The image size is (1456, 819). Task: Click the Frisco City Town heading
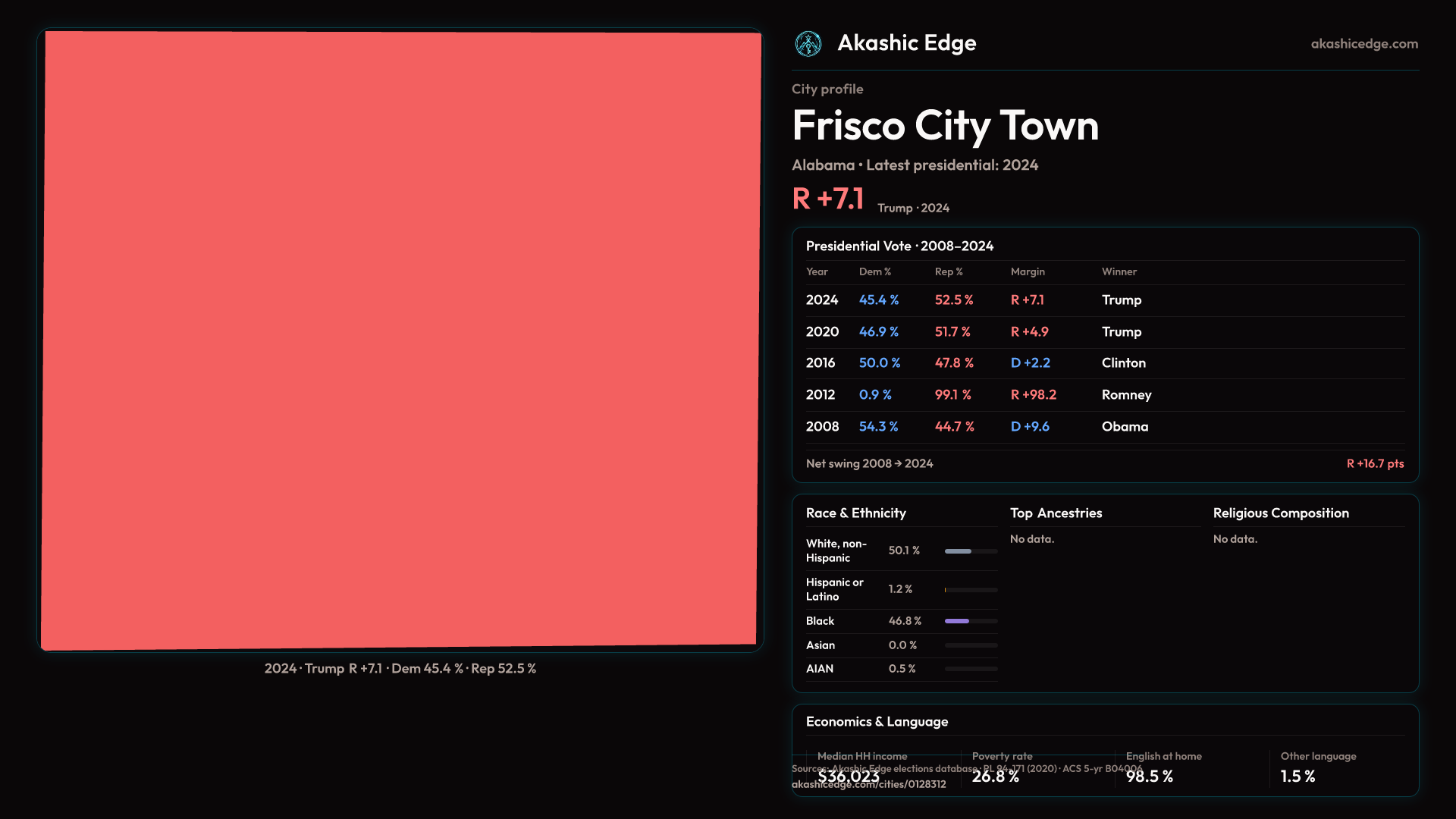(x=945, y=126)
